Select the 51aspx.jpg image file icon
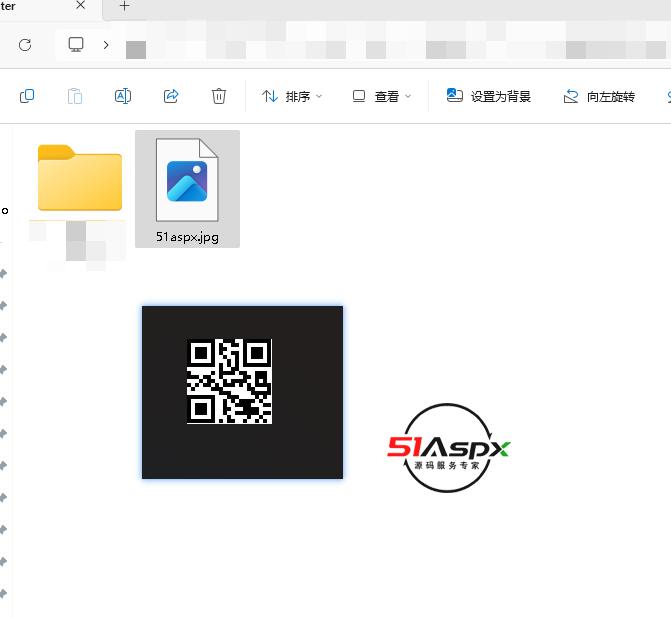The image size is (671, 618). 187,180
